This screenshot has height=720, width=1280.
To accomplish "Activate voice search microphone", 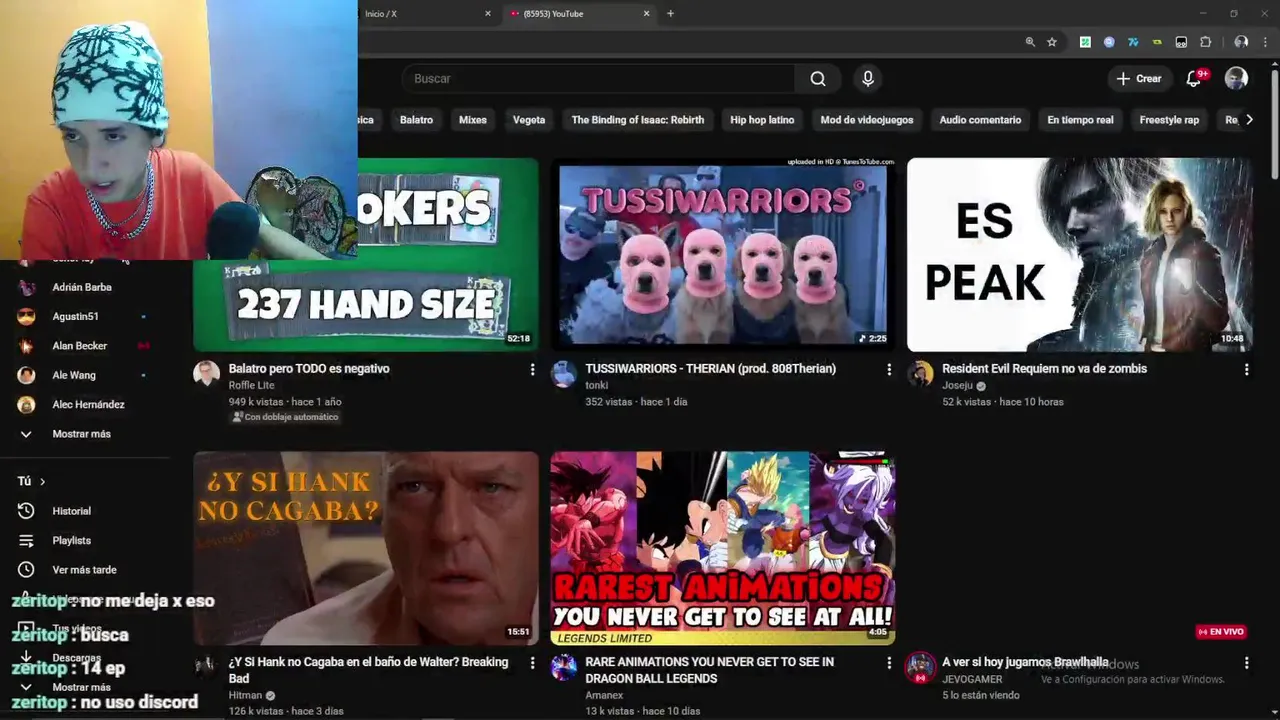I will point(868,79).
